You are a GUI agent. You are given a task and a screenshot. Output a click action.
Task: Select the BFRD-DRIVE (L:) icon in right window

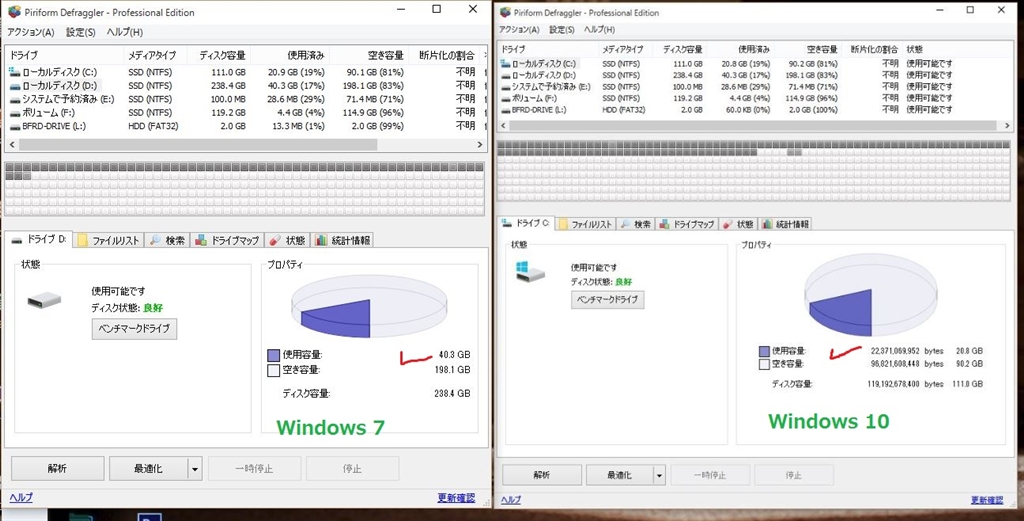(505, 110)
